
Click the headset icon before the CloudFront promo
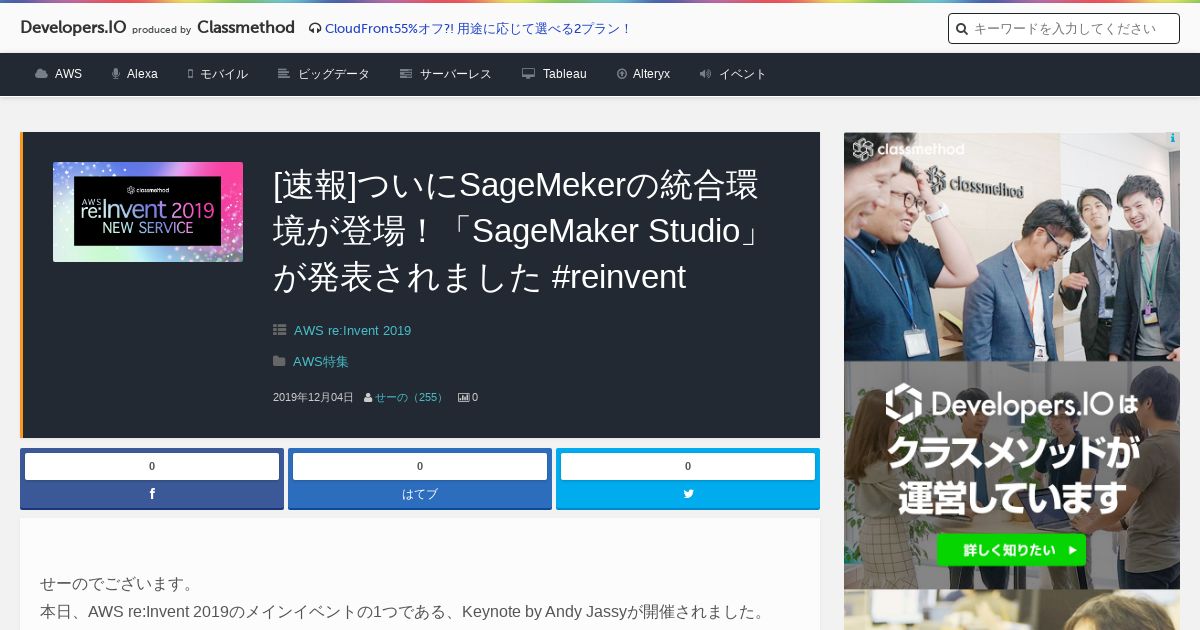click(315, 29)
